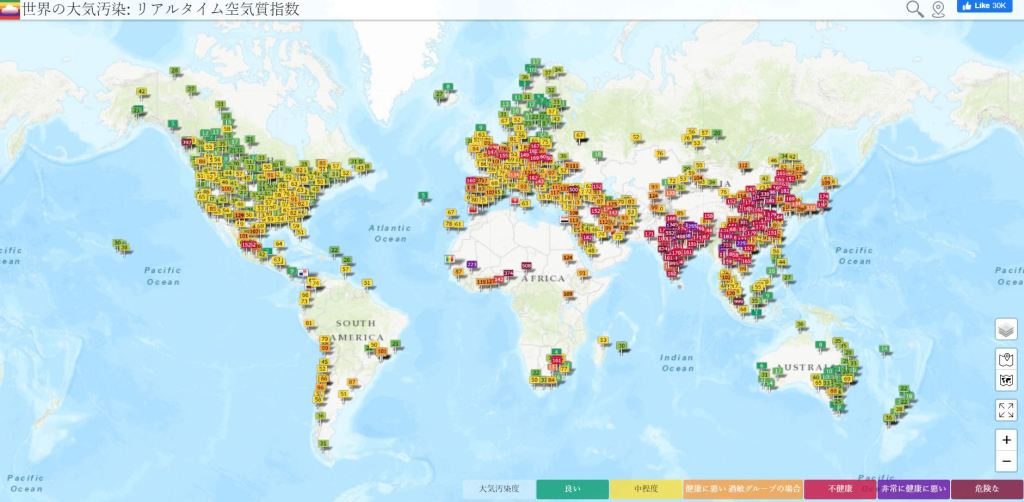This screenshot has height=502, width=1024.
Task: Select the yellow 中程度 legend swatch
Action: 645,489
